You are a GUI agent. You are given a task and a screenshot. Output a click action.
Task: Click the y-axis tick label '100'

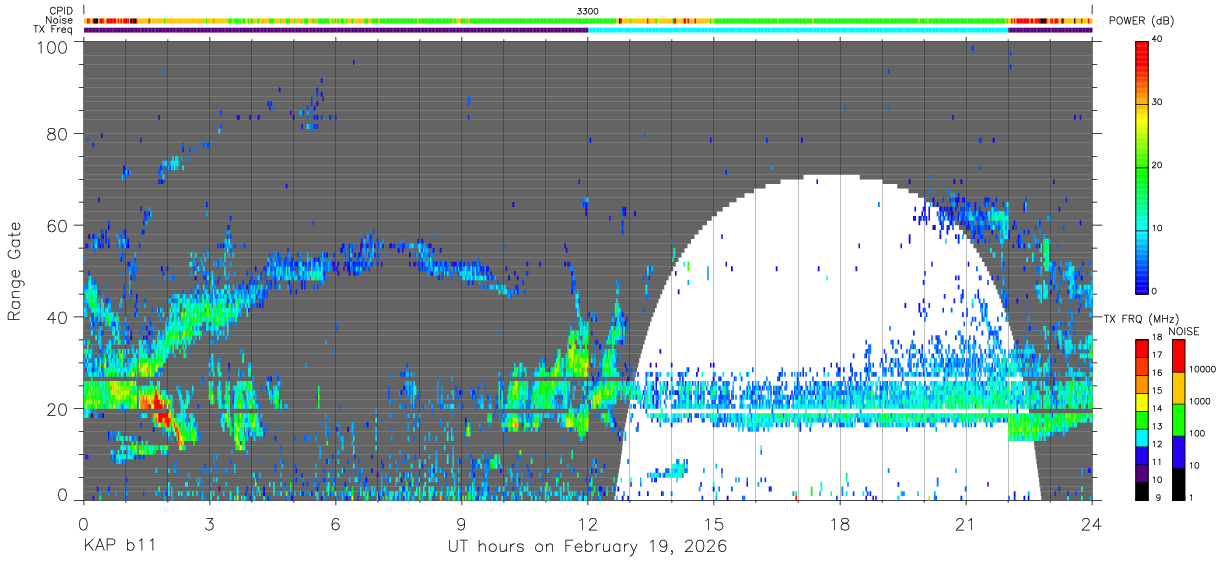pos(50,47)
